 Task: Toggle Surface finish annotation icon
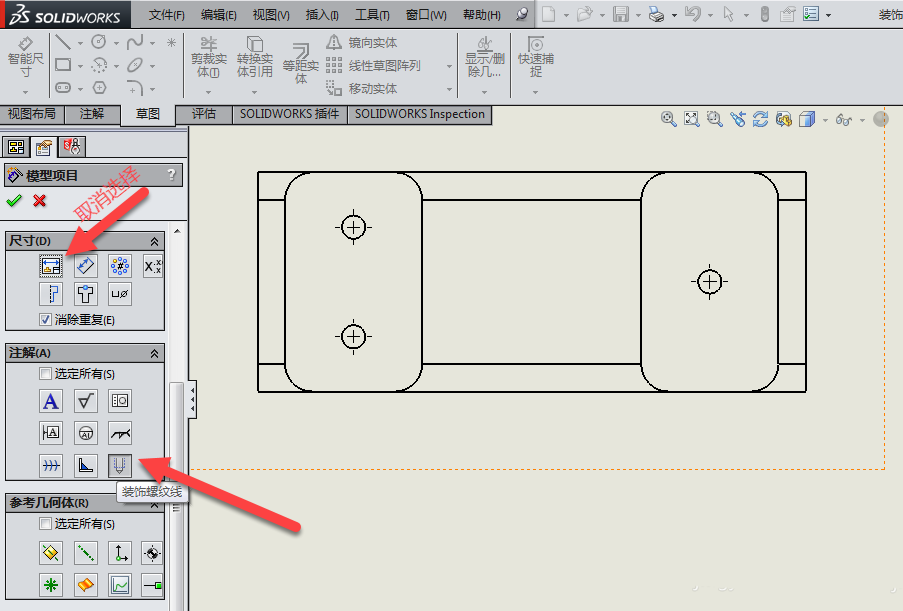pos(85,401)
